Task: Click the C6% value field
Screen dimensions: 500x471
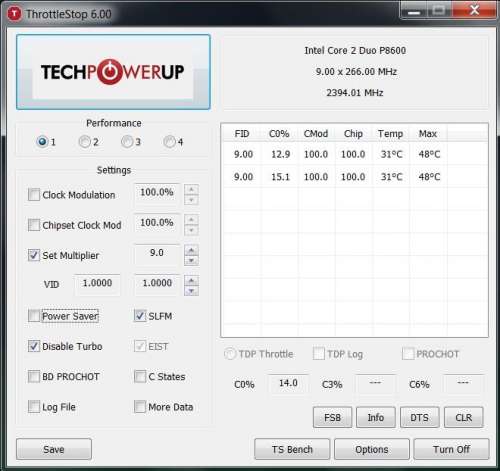Action: 463,383
